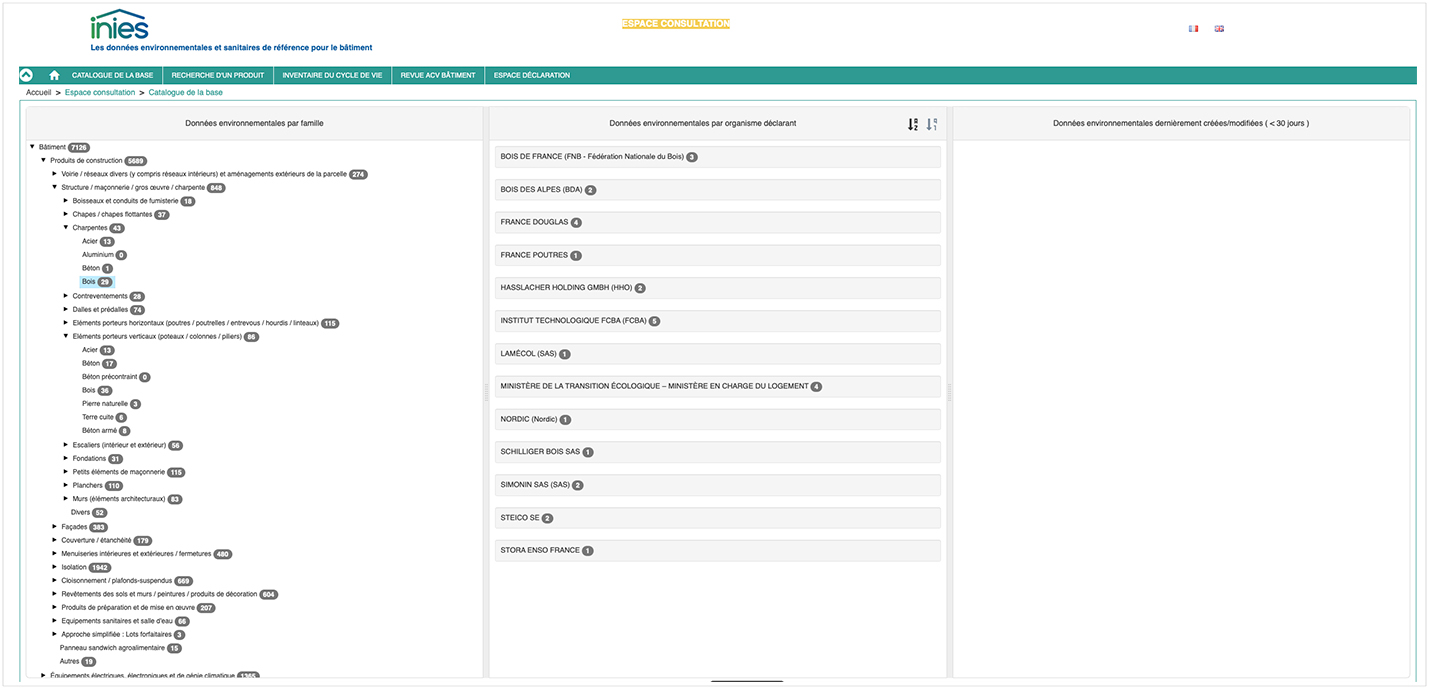The width and height of the screenshot is (1429, 688).
Task: Go to home via the house icon
Action: coord(54,75)
